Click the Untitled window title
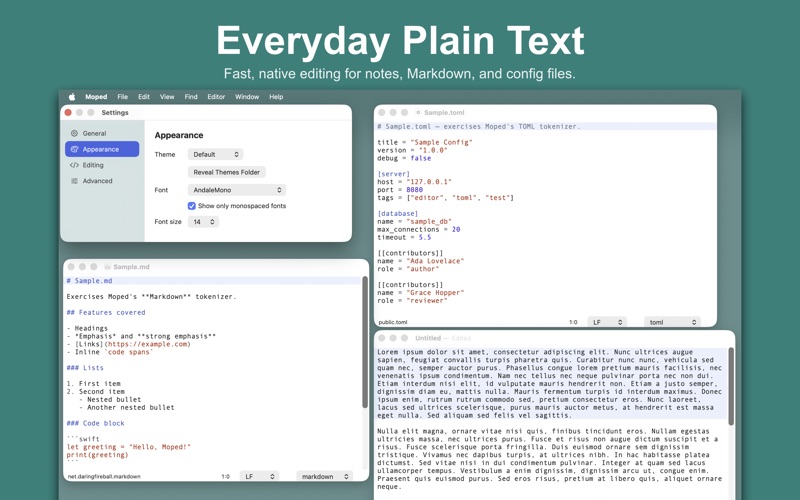800x500 pixels. coord(428,338)
